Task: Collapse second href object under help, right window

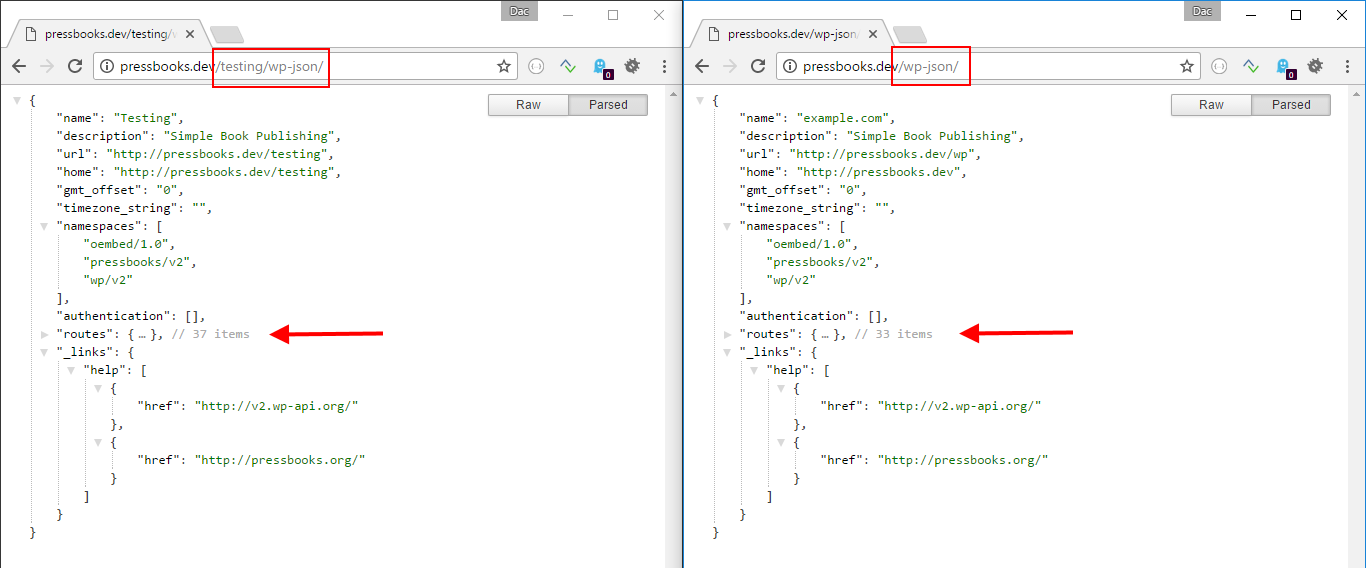Action: (782, 442)
